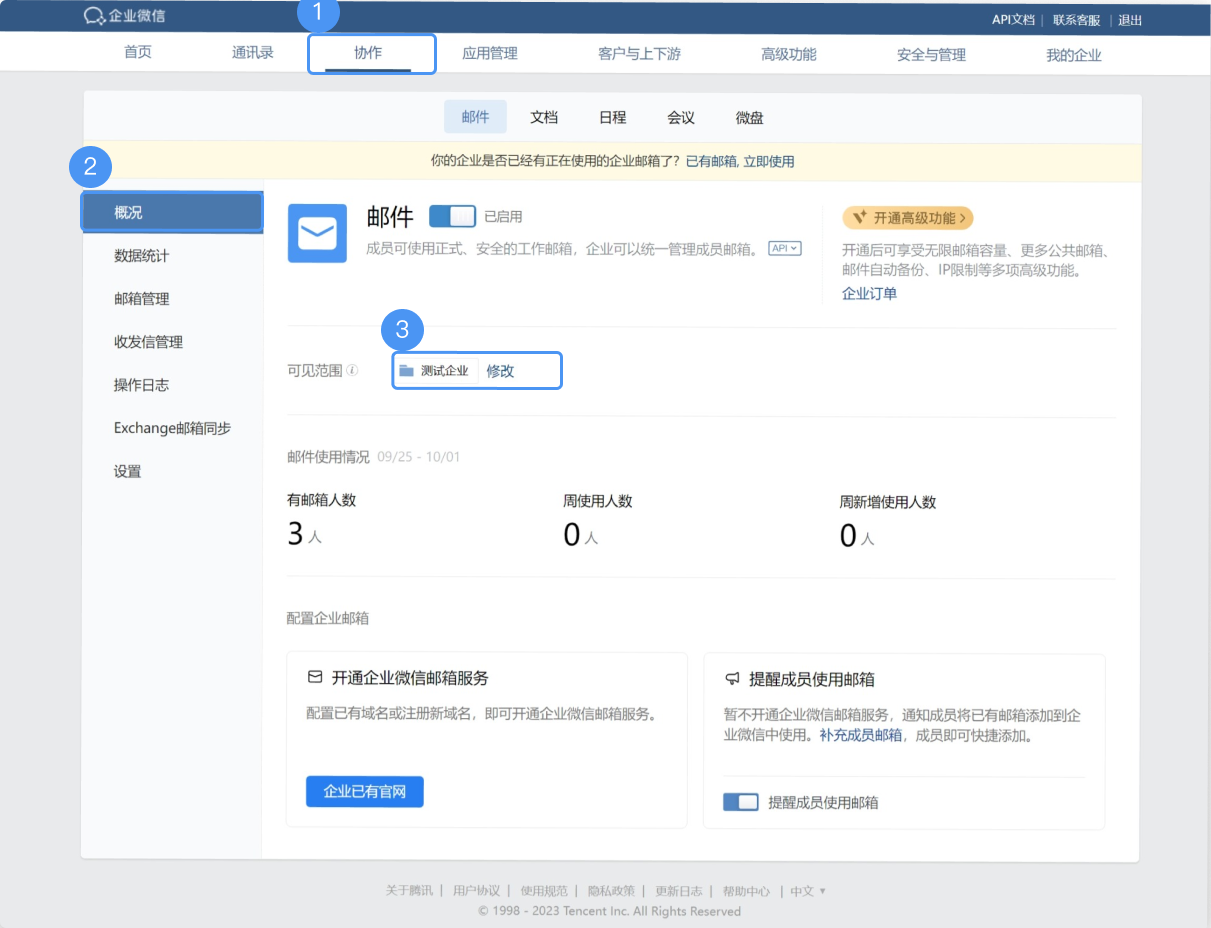This screenshot has width=1211, height=928.
Task: Open the 我的企业 tab
Action: point(1074,55)
